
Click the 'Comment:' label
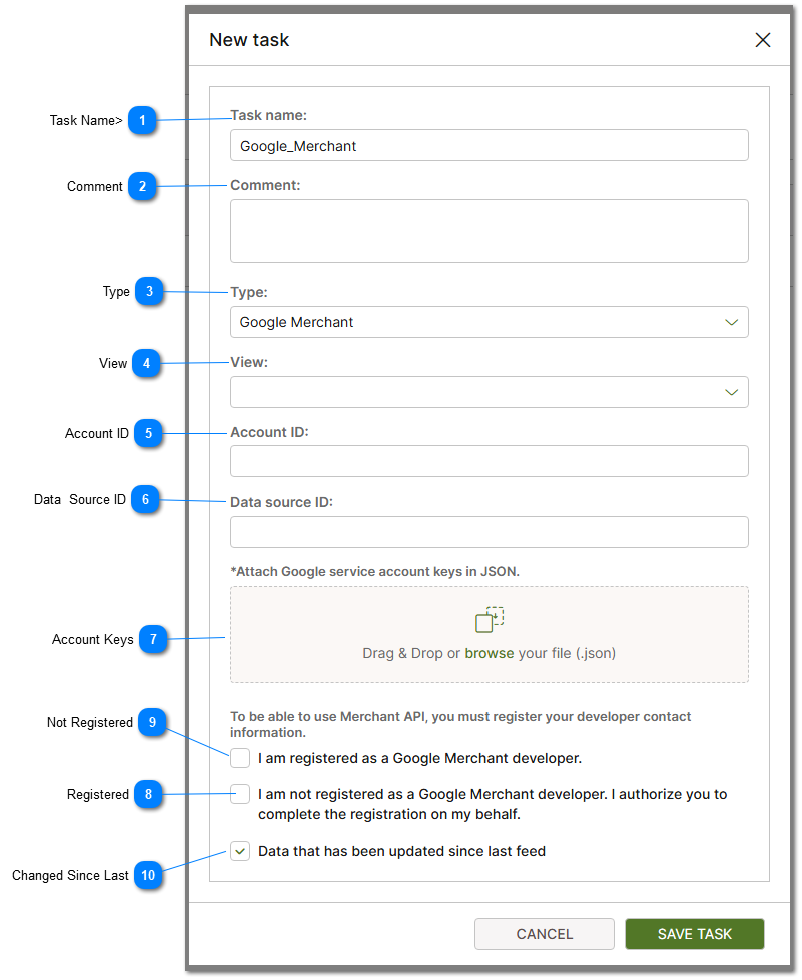265,186
